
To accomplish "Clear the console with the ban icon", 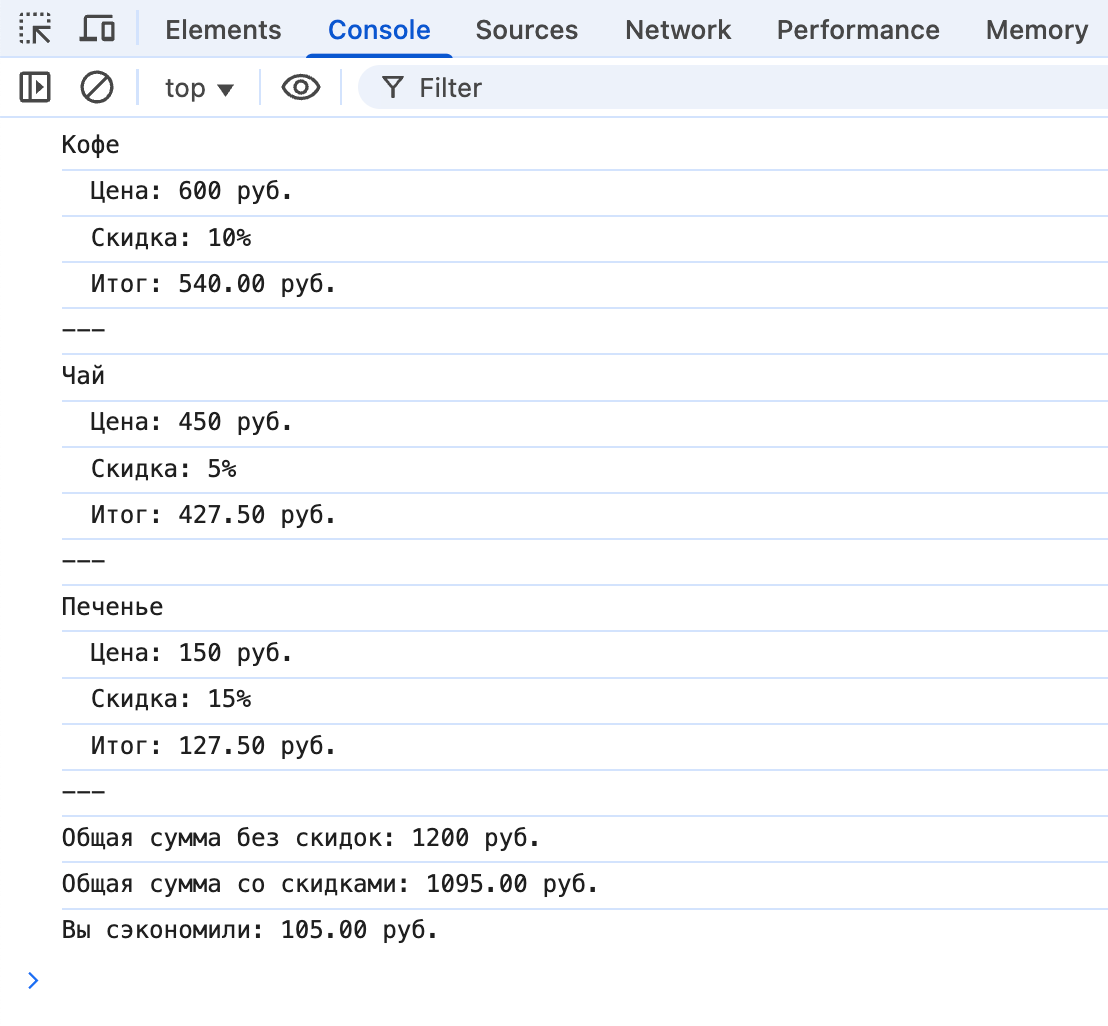I will coord(97,88).
